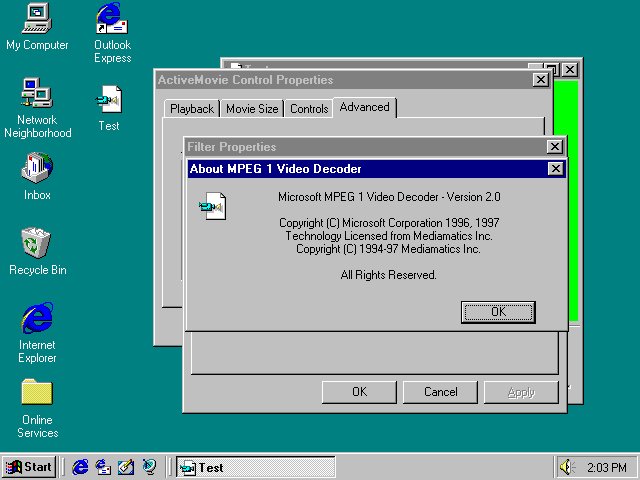Click the View Channels quick launch icon

click(x=149, y=467)
